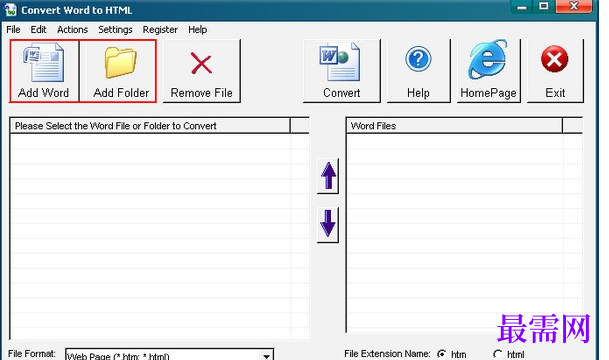The image size is (609, 360).
Task: Close the Convert Word to HTML window
Action: pos(574,6)
